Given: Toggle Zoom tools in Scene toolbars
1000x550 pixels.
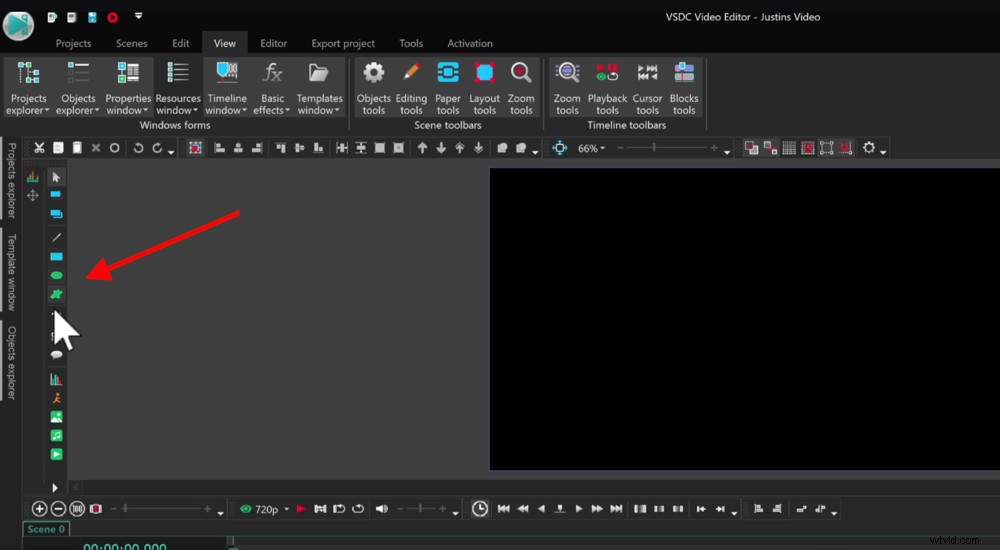Looking at the screenshot, I should tap(521, 87).
